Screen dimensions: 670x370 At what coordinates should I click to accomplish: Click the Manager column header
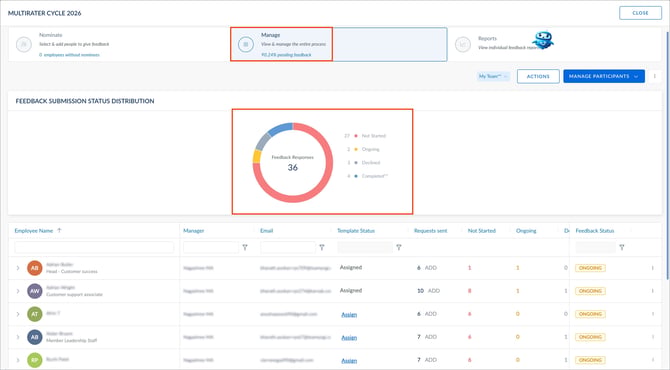coord(194,230)
